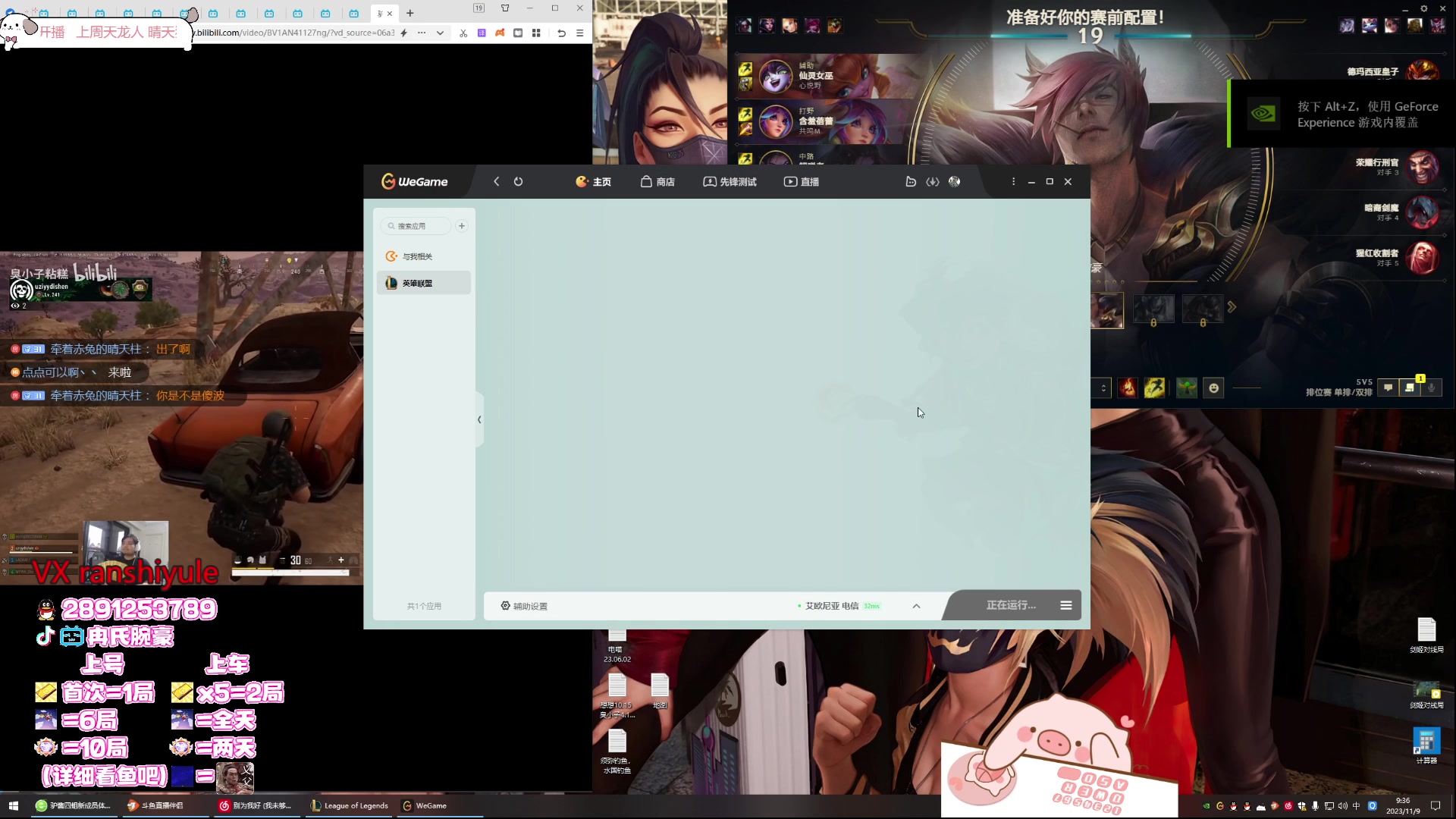Click the orange gamepad extension icon
Viewport: 1456px width, 819px height.
[500, 33]
